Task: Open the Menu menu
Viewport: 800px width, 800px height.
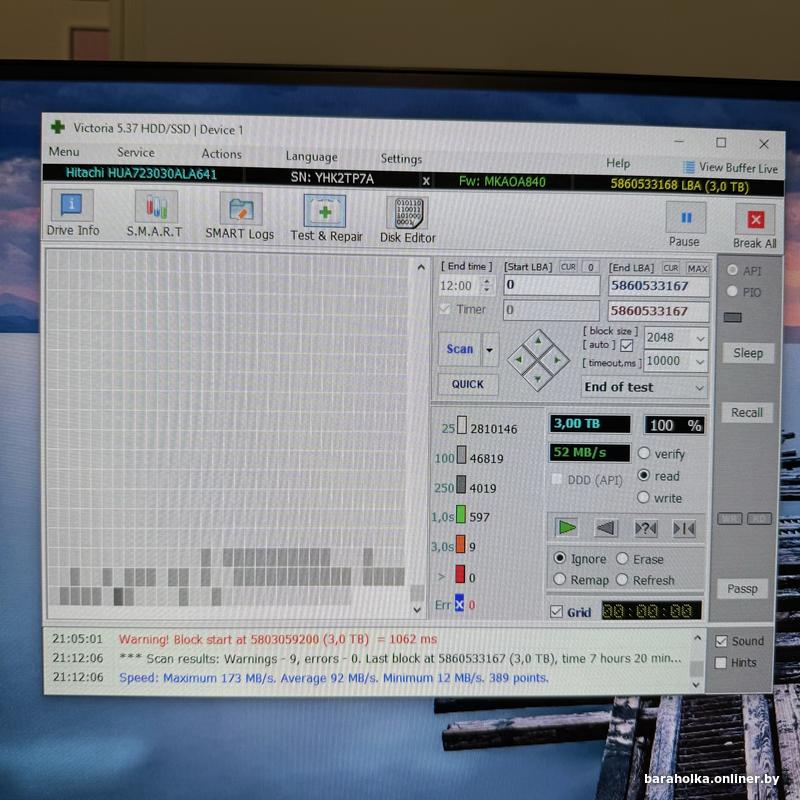Action: click(x=64, y=152)
